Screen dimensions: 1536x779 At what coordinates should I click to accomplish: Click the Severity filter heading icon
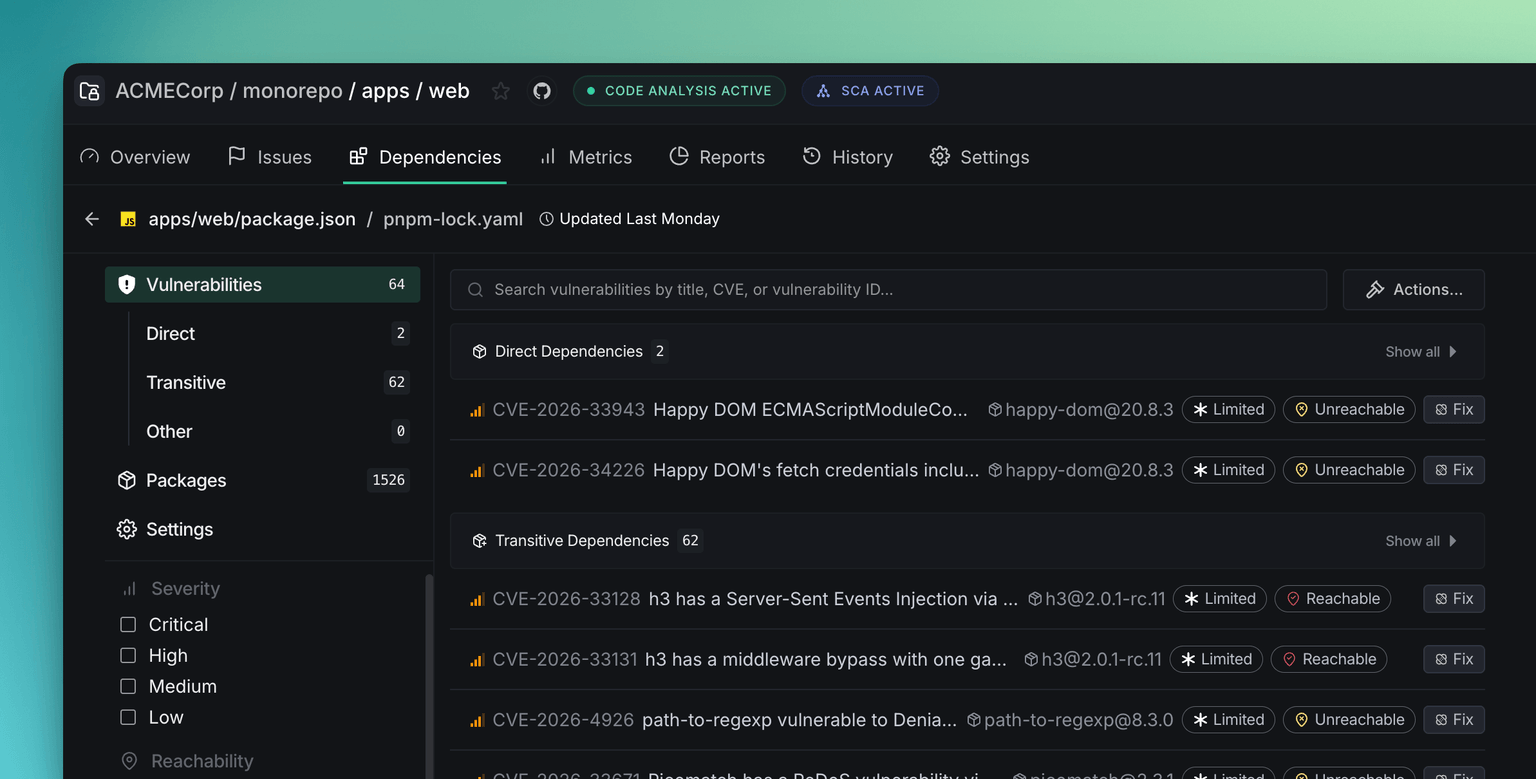pos(129,589)
